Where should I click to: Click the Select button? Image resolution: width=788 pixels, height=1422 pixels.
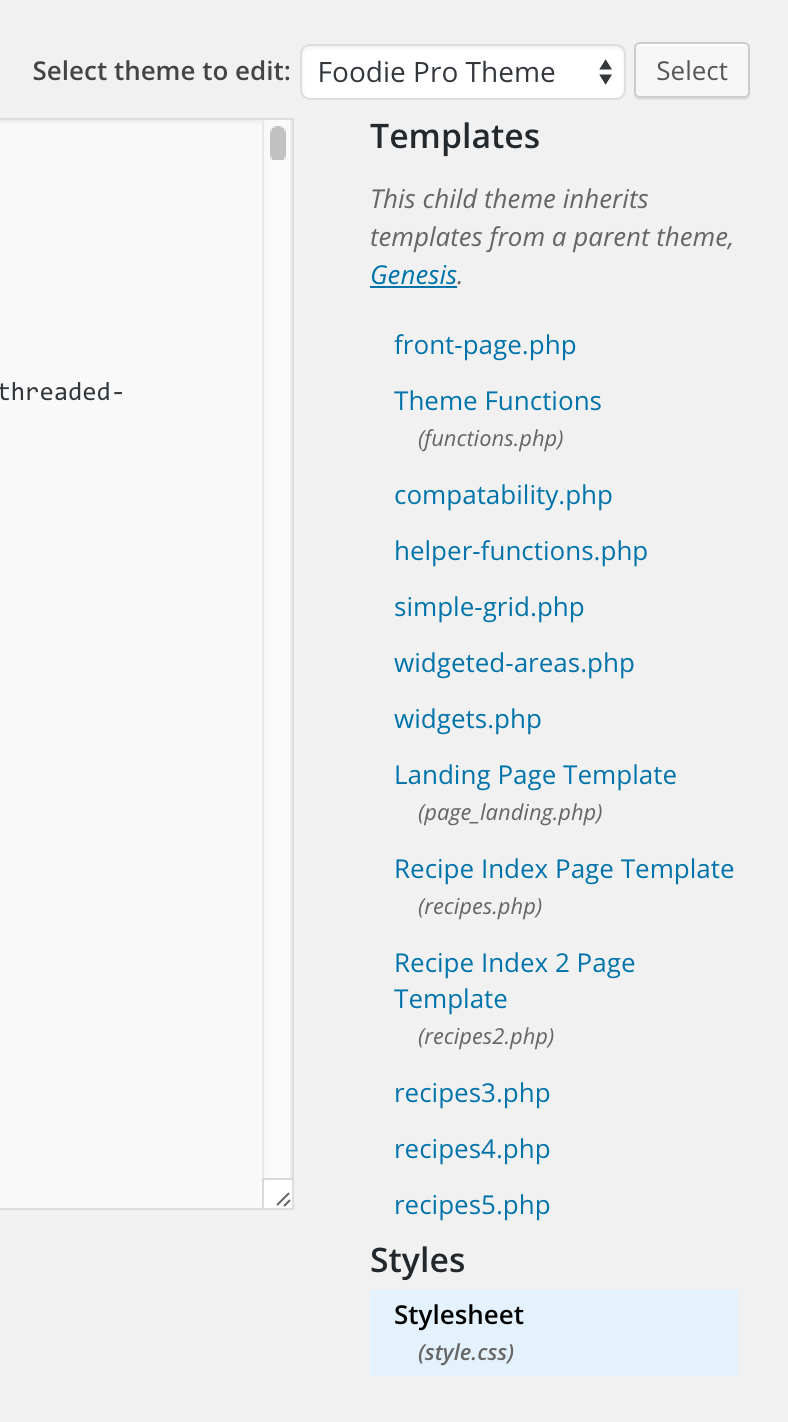692,71
